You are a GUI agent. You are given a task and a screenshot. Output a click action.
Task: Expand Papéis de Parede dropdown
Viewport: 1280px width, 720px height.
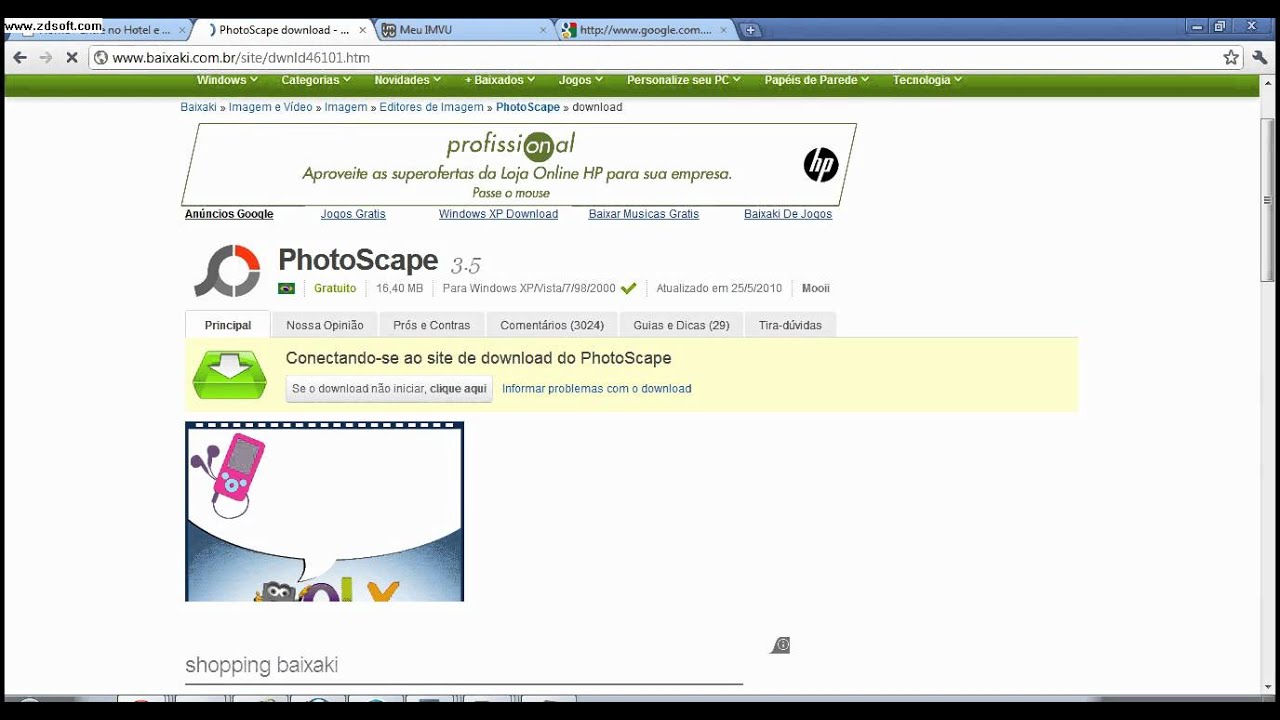tap(819, 80)
